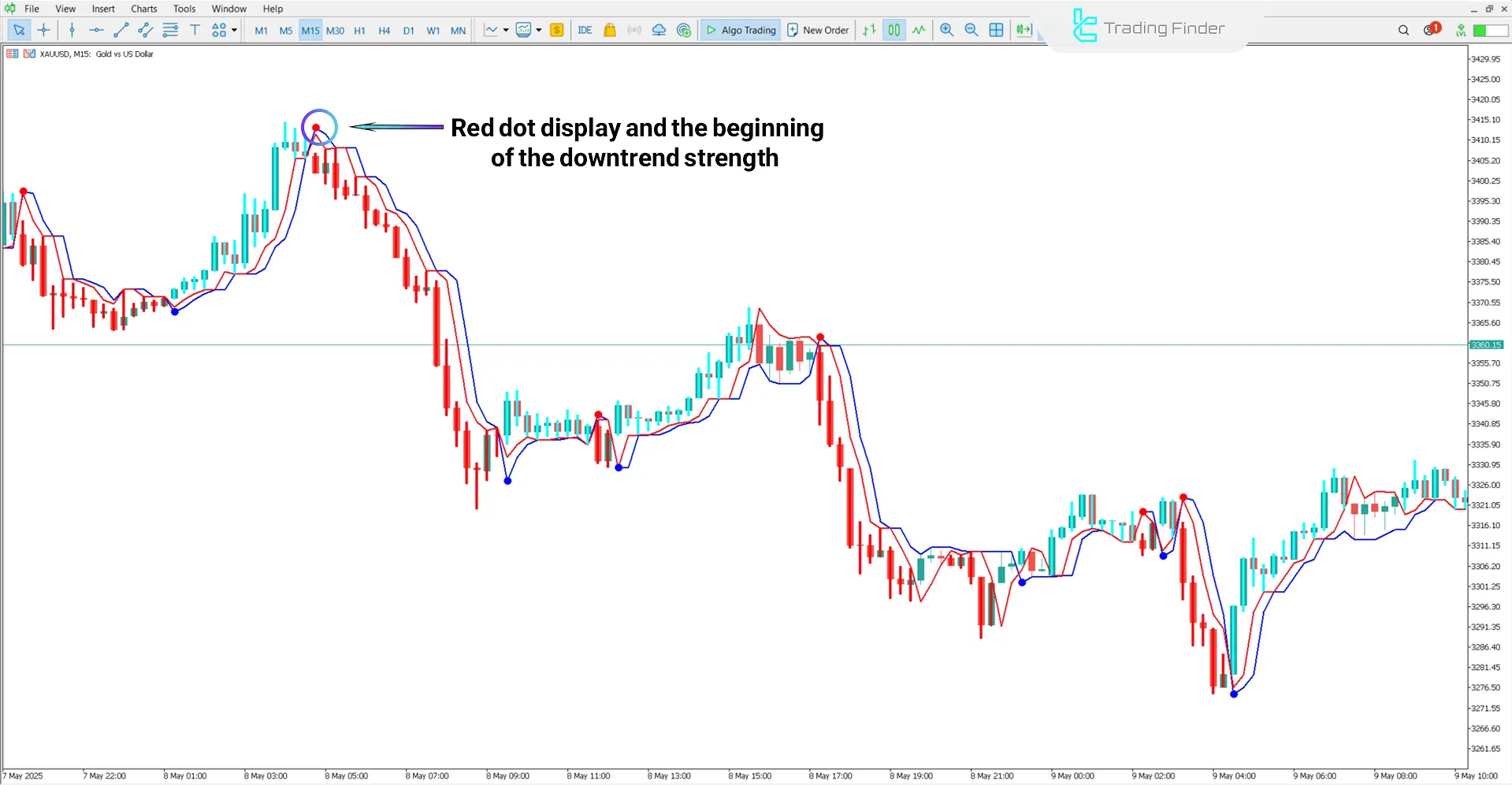
Task: Open the MetaEditor IDE
Action: click(585, 30)
